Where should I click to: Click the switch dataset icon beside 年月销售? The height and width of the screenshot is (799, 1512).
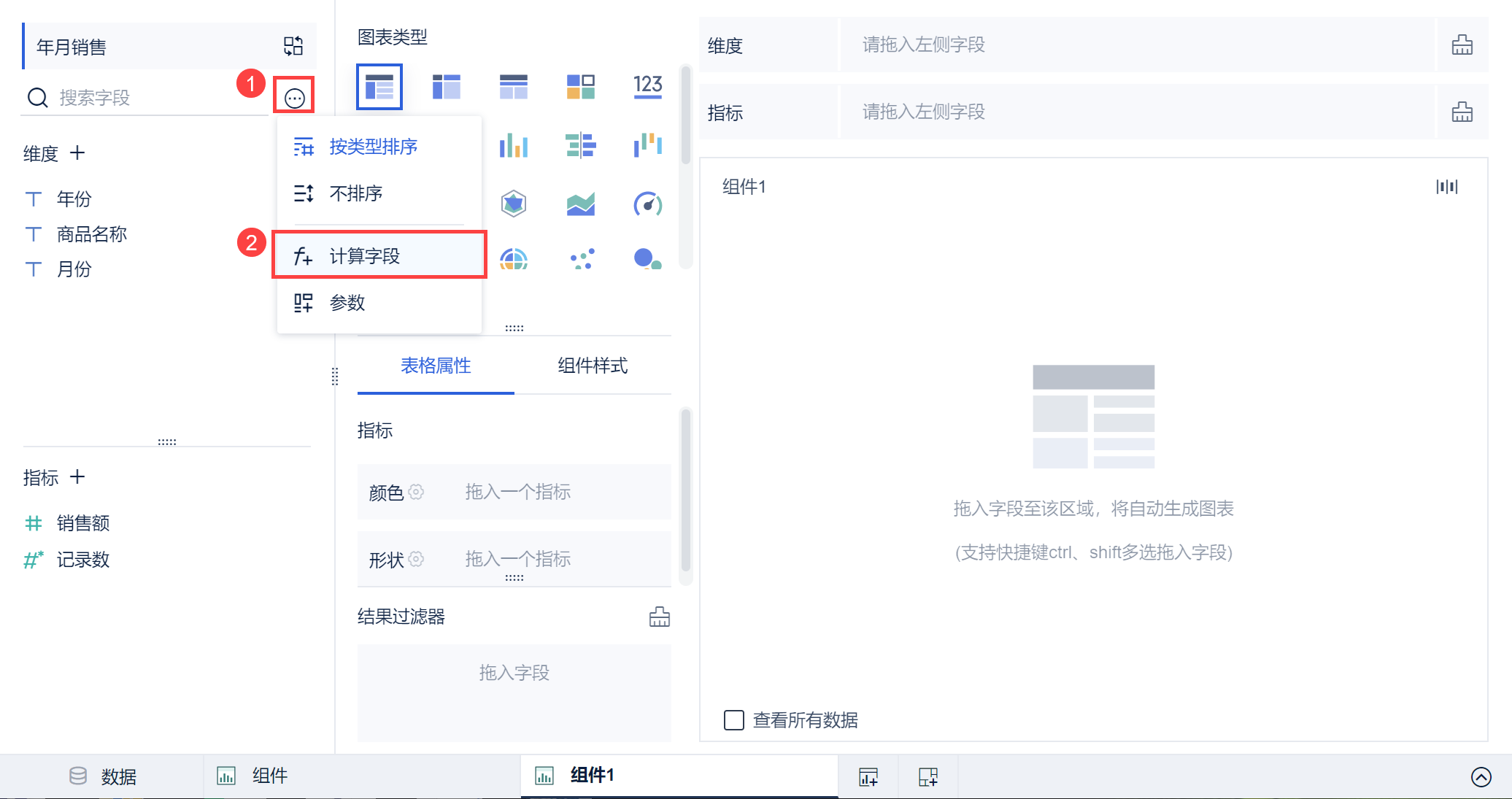click(x=293, y=47)
